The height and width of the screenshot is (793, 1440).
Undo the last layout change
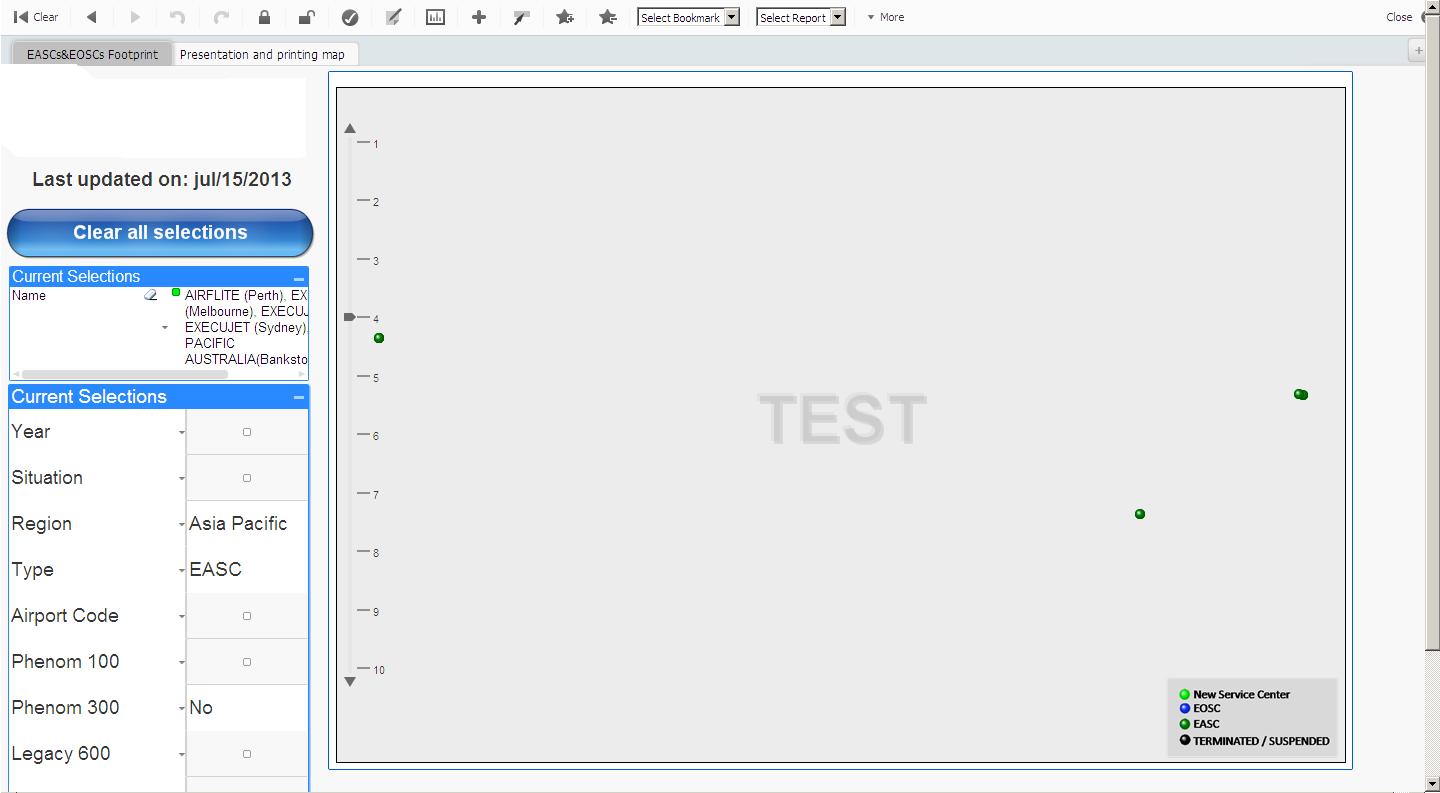click(178, 17)
